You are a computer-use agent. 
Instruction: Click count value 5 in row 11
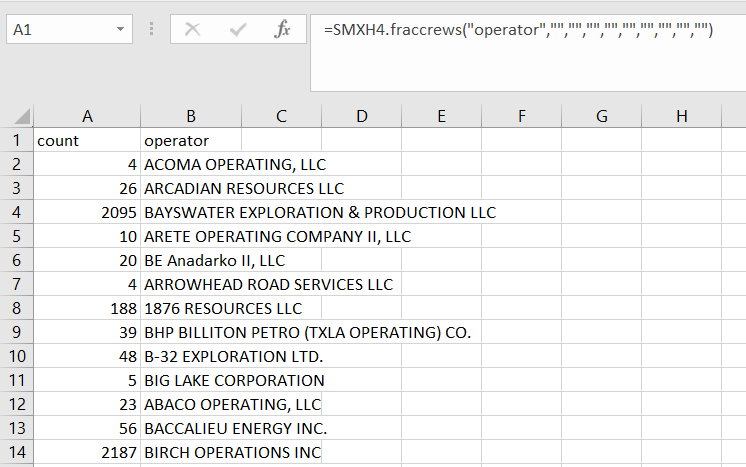(132, 380)
